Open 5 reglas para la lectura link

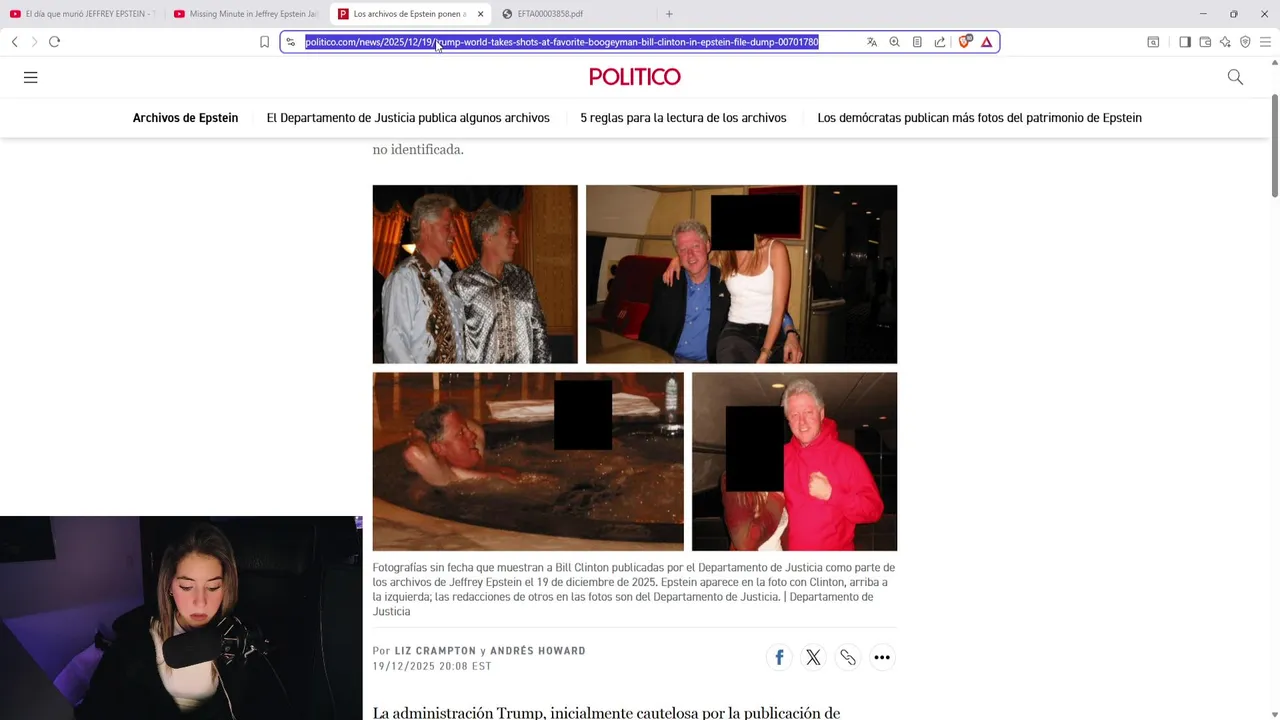click(683, 118)
